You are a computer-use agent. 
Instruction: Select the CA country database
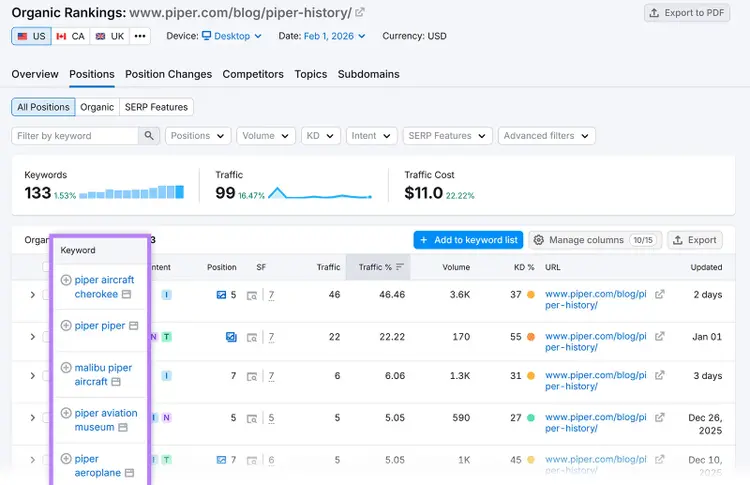tap(70, 36)
